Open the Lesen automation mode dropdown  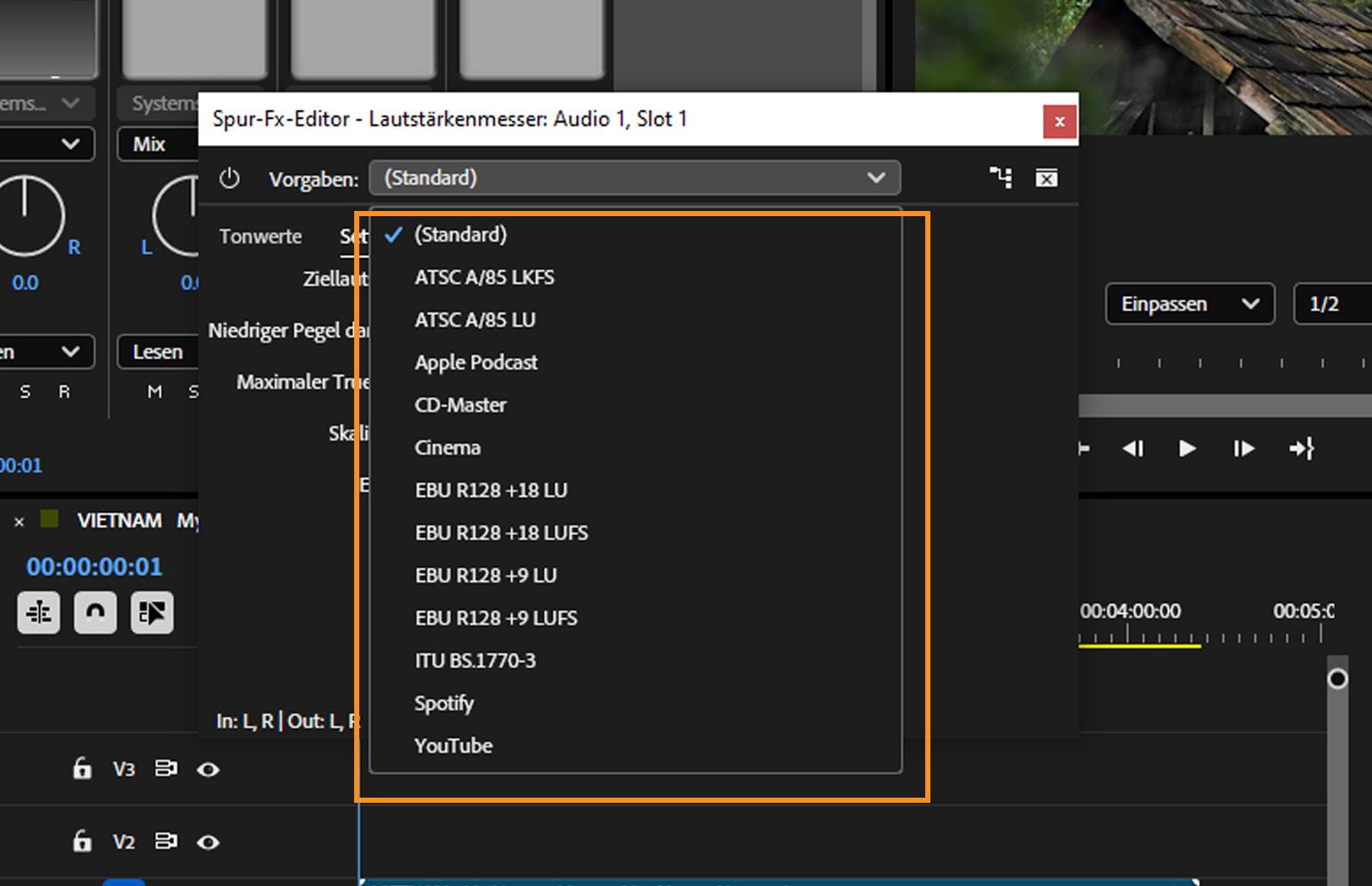click(x=158, y=352)
